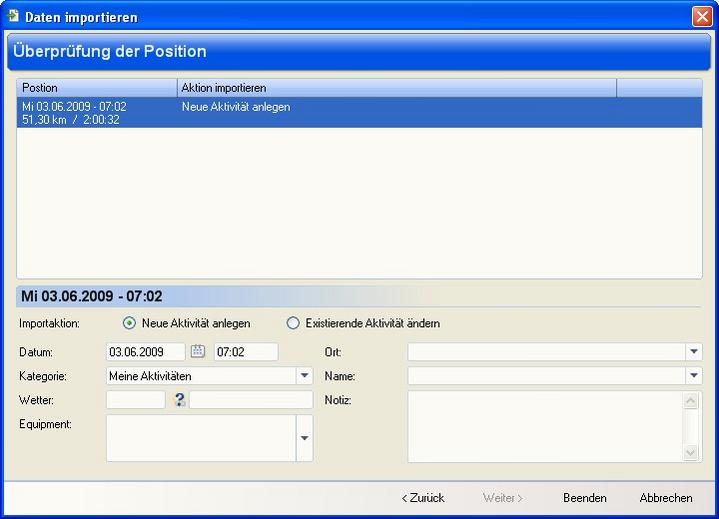Expand the Name combo box
The width and height of the screenshot is (719, 519).
[693, 376]
